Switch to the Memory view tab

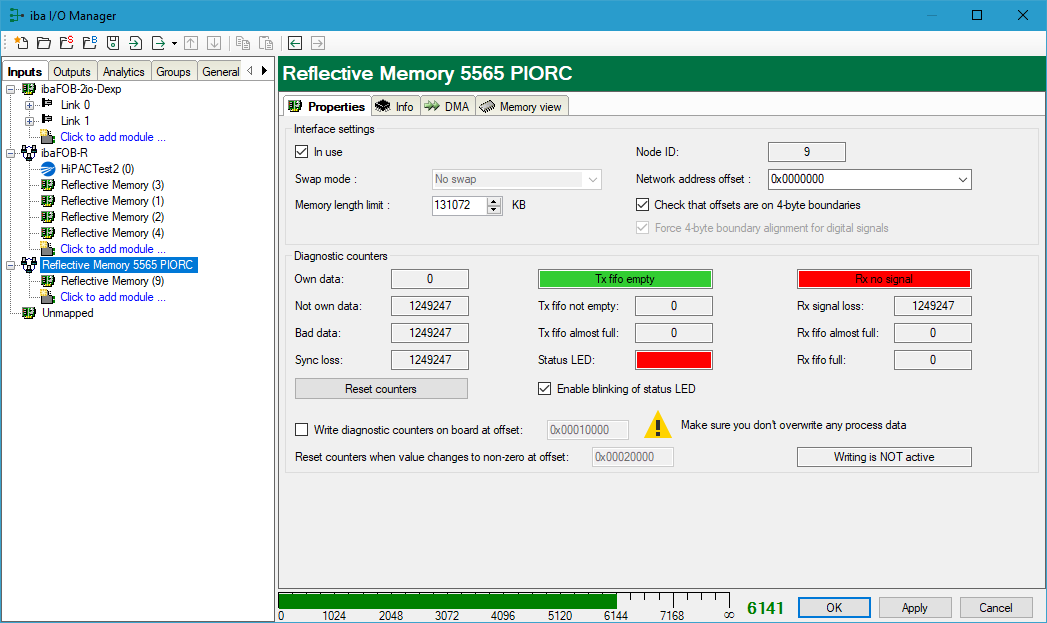521,107
